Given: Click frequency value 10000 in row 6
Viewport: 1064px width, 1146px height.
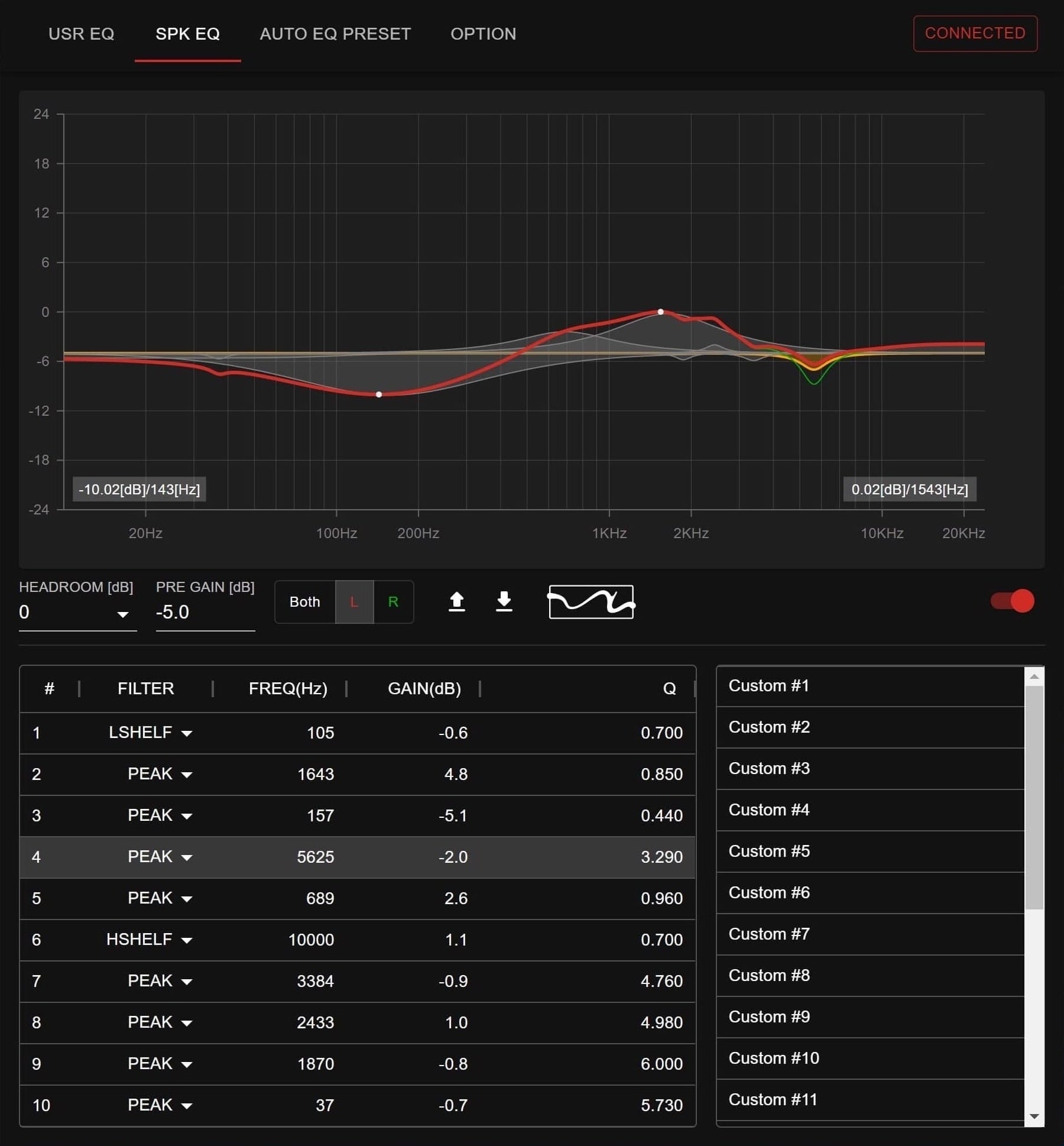Looking at the screenshot, I should click(311, 940).
